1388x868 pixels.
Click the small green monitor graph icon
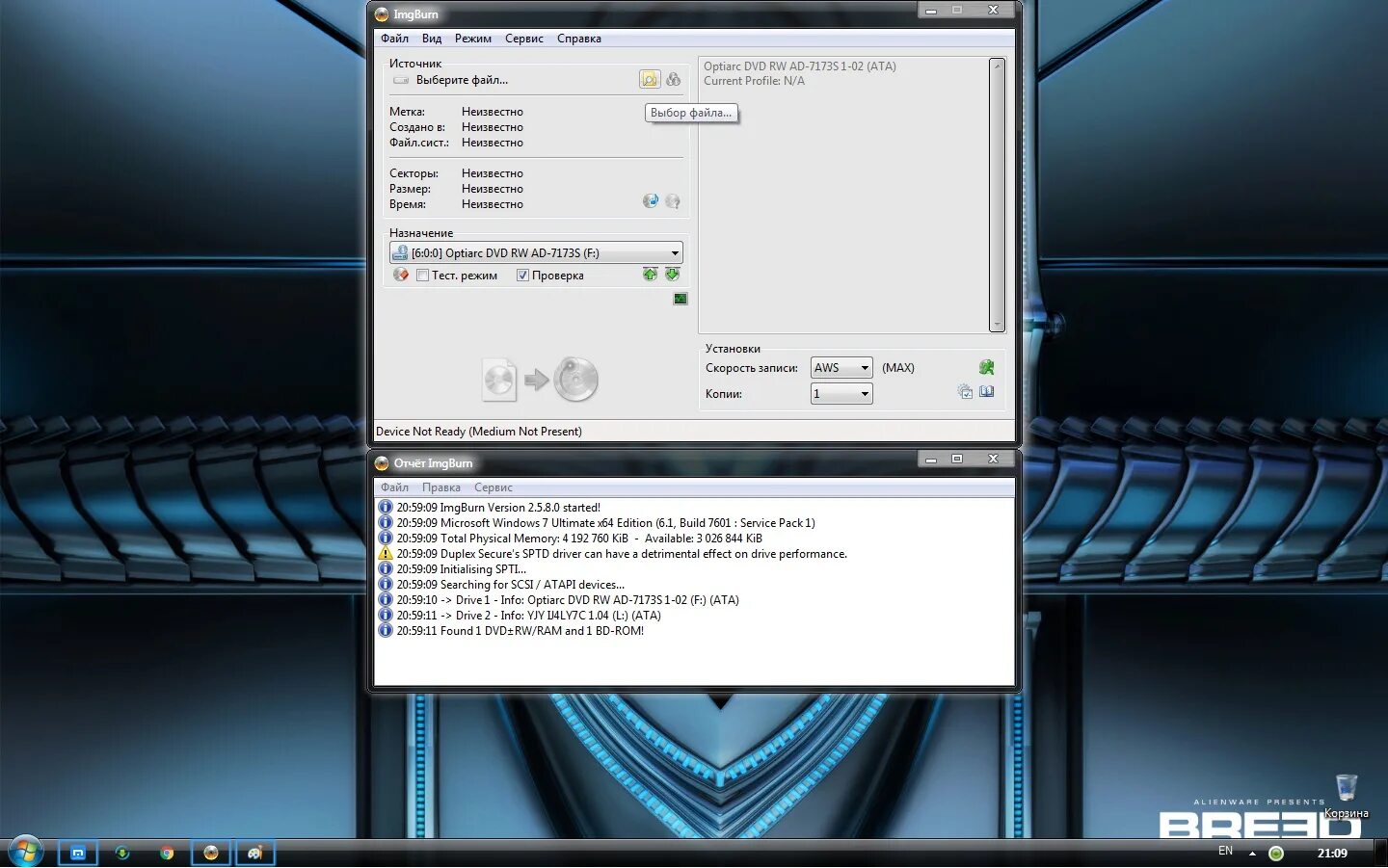[681, 299]
